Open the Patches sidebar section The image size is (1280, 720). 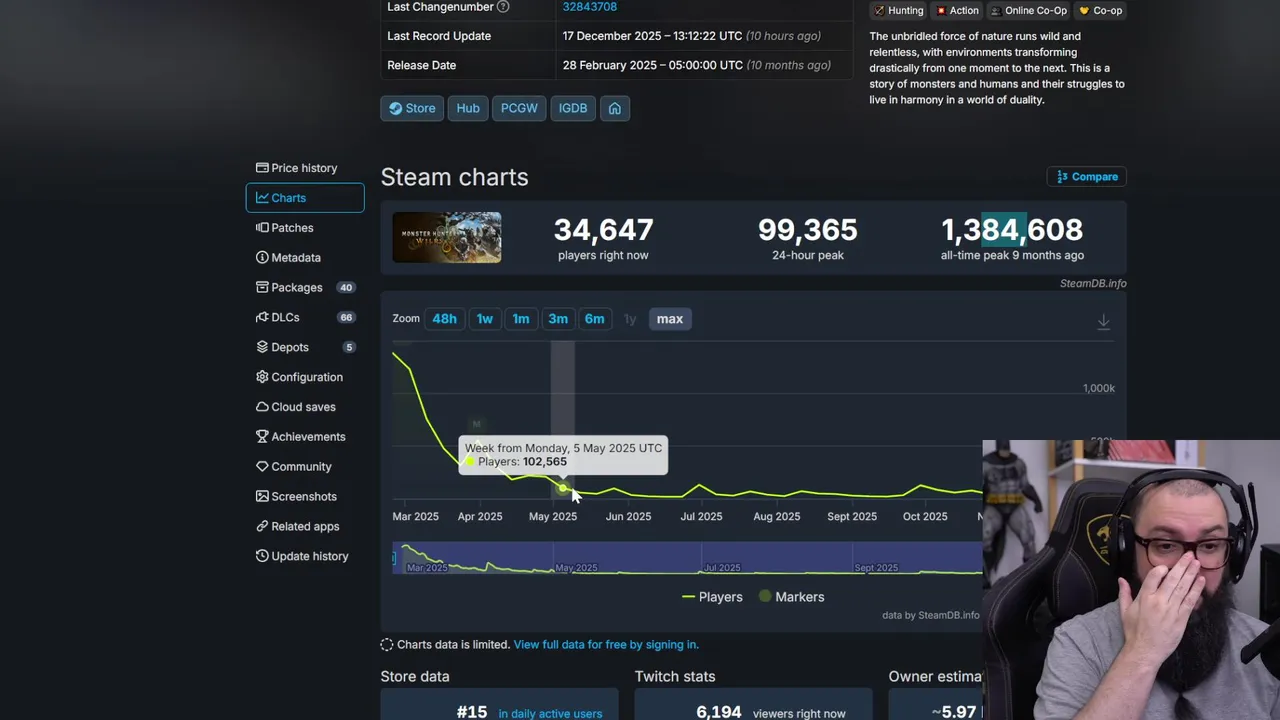(305, 228)
